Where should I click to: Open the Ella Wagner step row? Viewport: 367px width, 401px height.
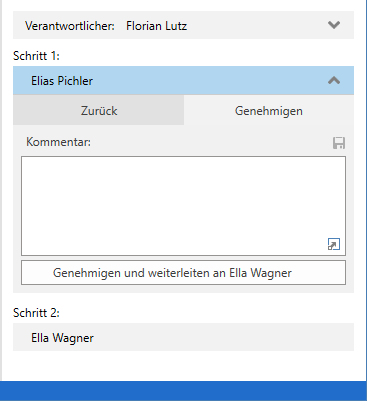click(183, 337)
